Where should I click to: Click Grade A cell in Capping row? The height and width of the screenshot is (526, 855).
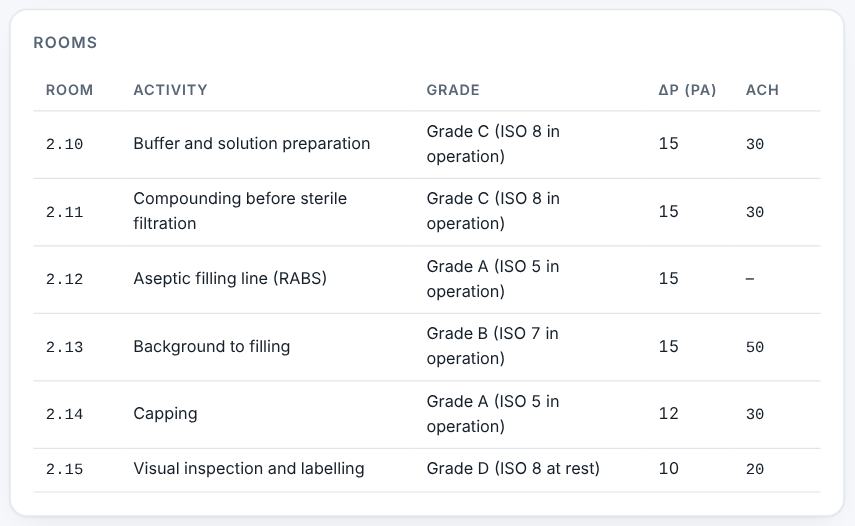[x=493, y=414]
